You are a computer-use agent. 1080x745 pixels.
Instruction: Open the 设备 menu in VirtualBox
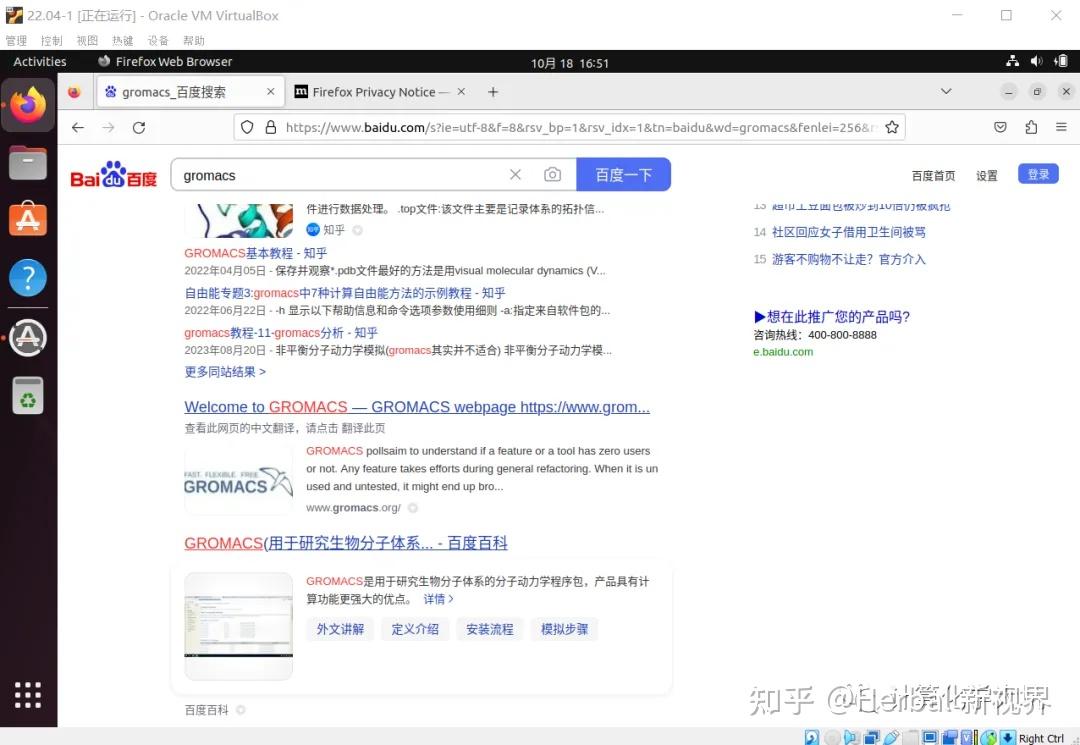pyautogui.click(x=157, y=40)
